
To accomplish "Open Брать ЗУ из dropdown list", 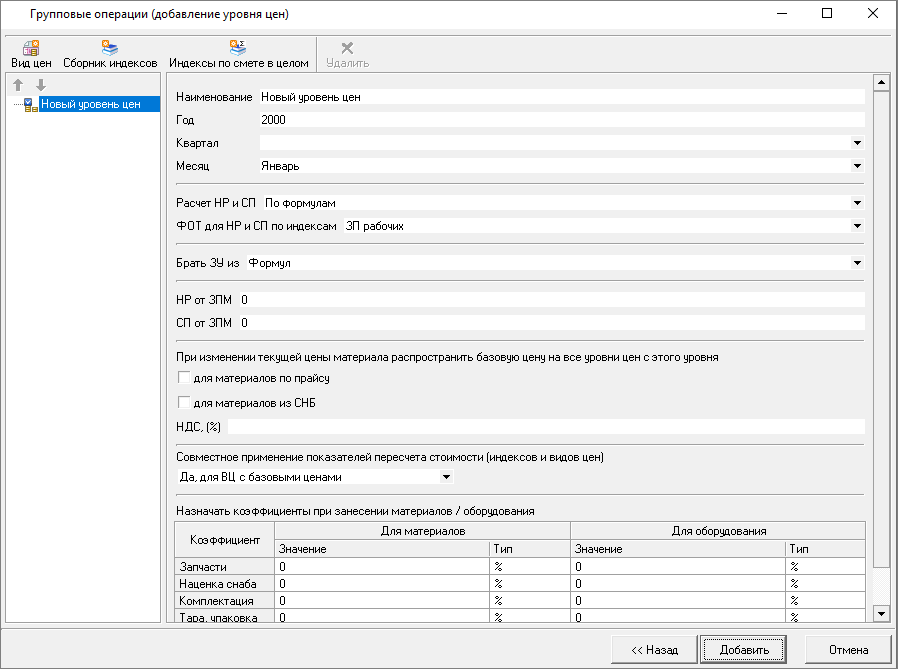I will 857,263.
